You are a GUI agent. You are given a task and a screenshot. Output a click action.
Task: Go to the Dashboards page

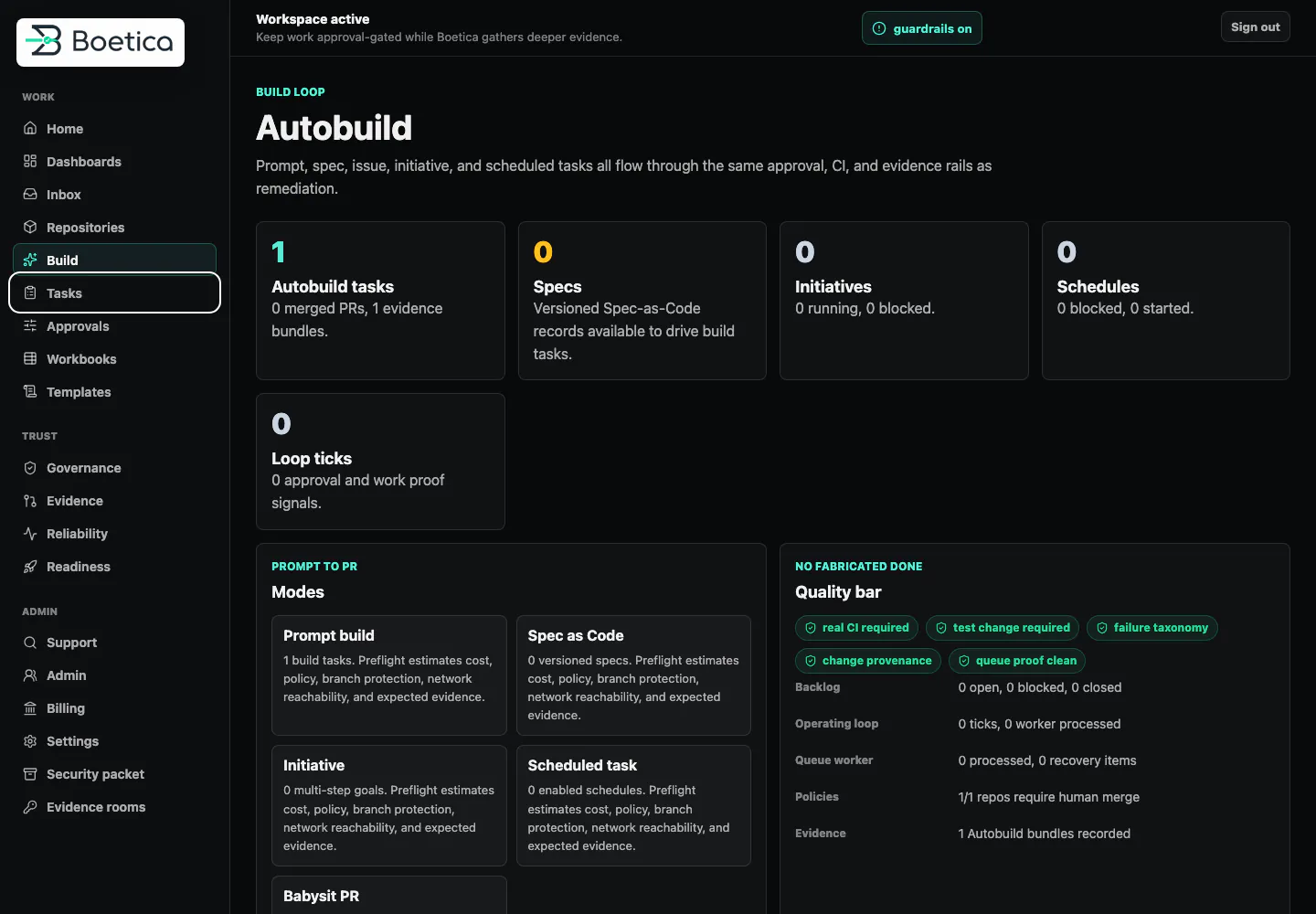pyautogui.click(x=114, y=162)
